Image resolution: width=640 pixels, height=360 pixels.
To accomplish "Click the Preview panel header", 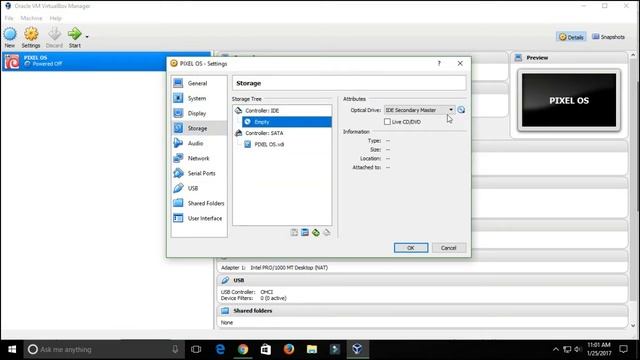I will click(x=569, y=58).
